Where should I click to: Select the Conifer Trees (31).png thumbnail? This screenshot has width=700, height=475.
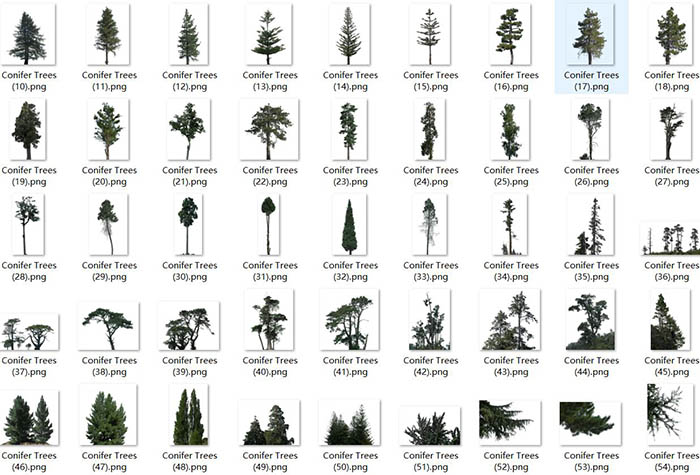268,226
